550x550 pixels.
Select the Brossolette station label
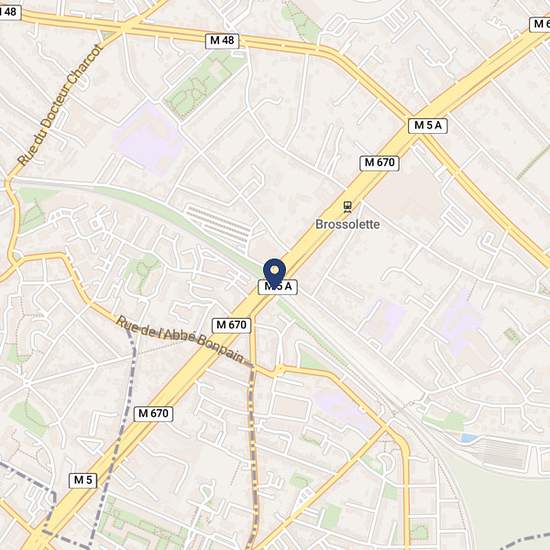click(x=347, y=224)
